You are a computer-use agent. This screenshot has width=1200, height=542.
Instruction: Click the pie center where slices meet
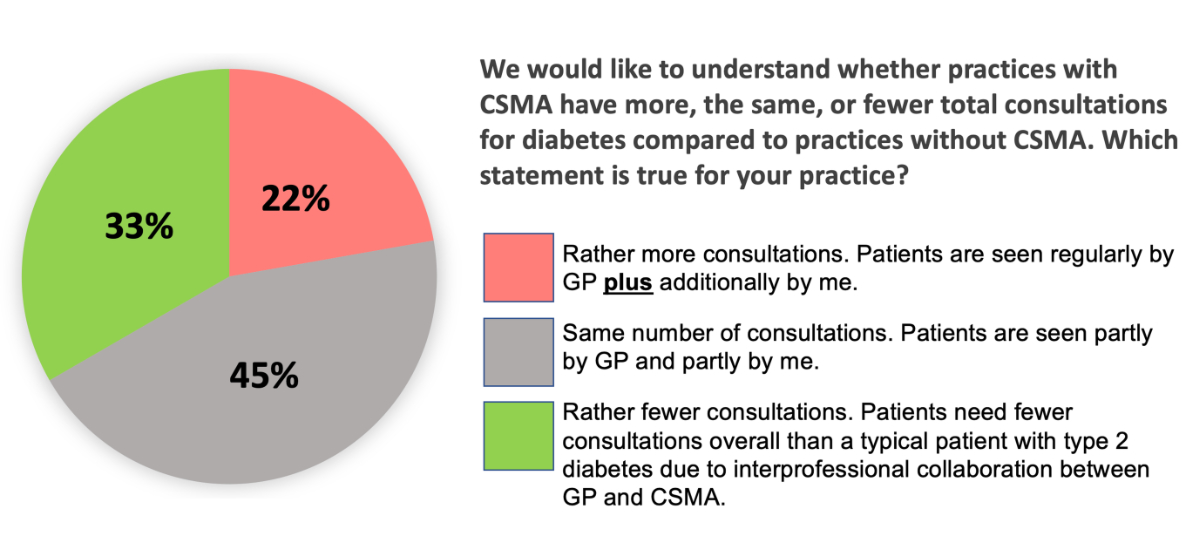coord(229,275)
